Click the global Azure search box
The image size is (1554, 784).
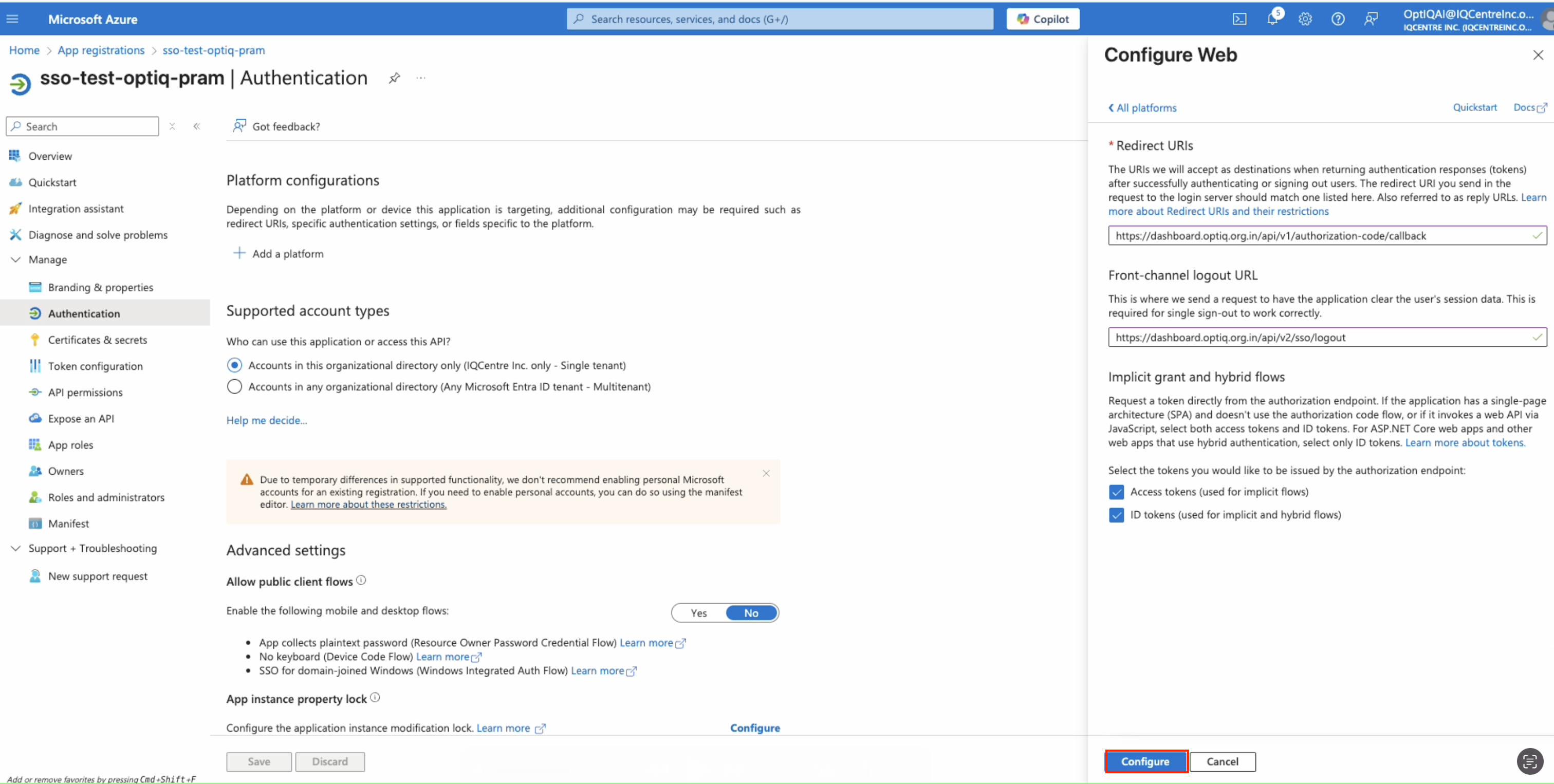[x=780, y=18]
